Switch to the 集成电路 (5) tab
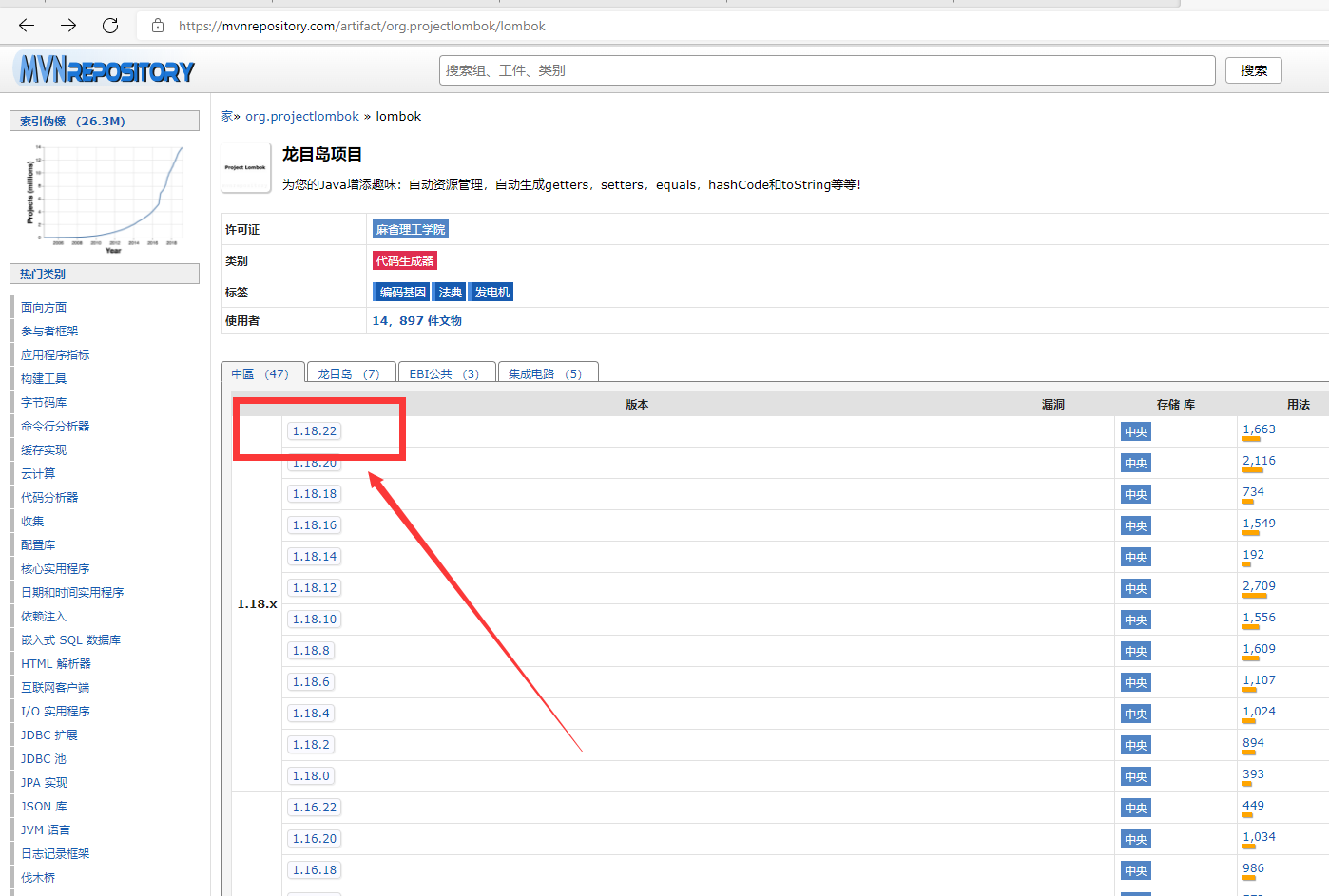 [547, 372]
